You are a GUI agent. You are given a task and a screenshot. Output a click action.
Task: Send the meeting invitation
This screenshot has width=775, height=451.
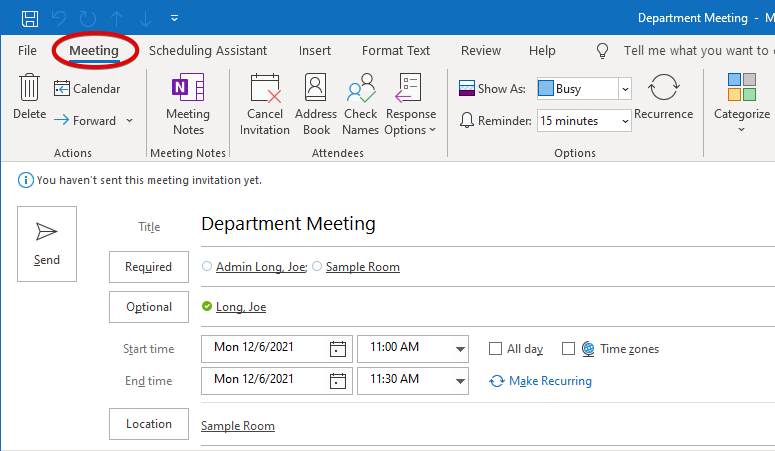47,243
